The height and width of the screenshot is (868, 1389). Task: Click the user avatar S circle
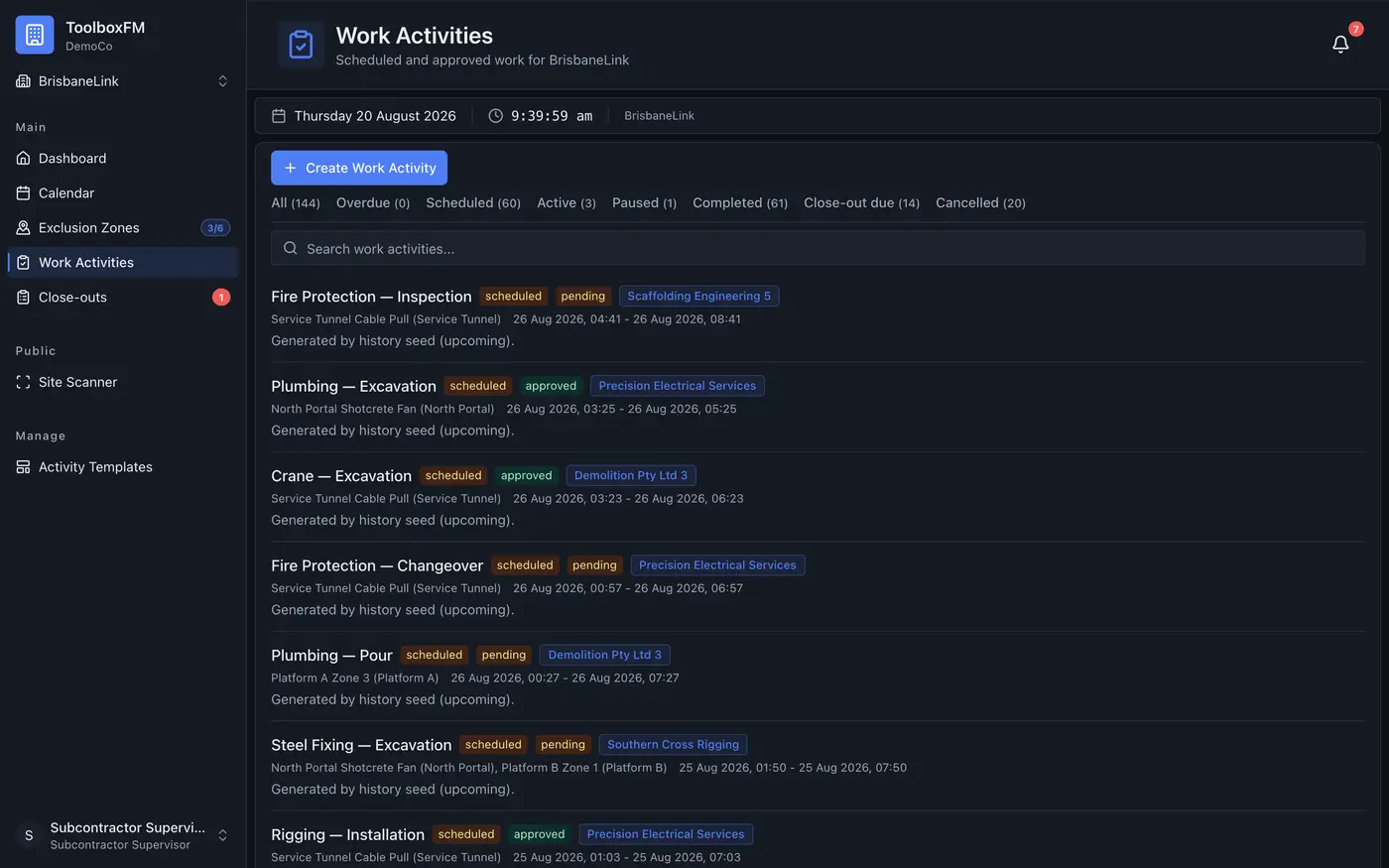(x=29, y=835)
